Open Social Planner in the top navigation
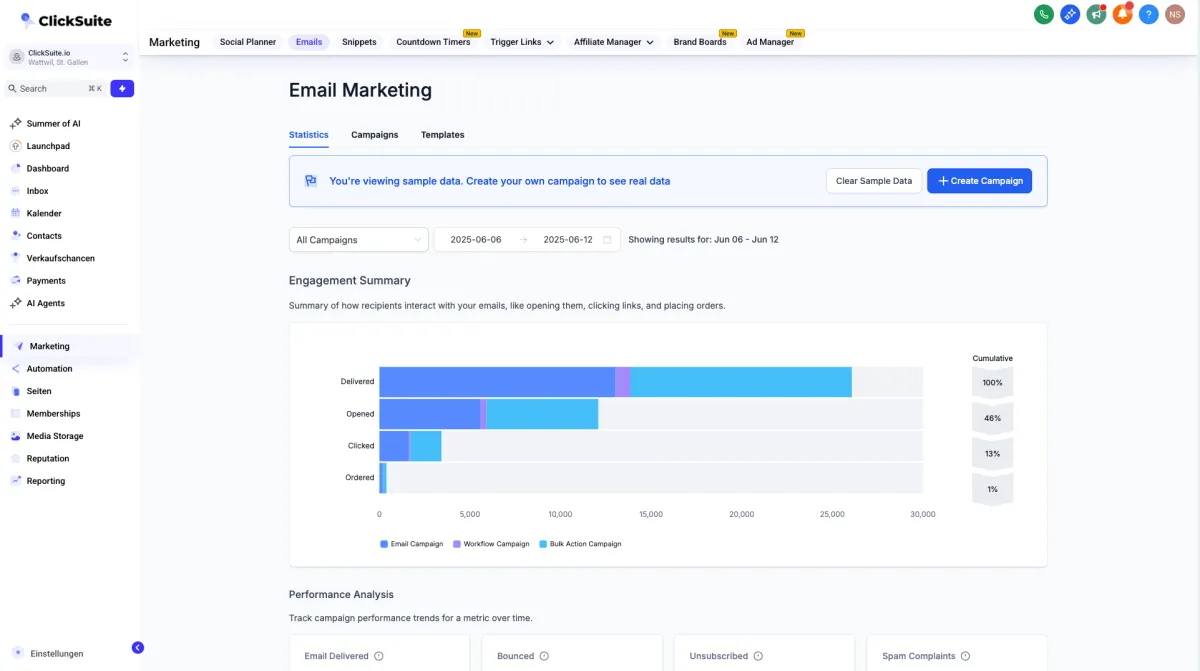1200x671 pixels. (248, 42)
